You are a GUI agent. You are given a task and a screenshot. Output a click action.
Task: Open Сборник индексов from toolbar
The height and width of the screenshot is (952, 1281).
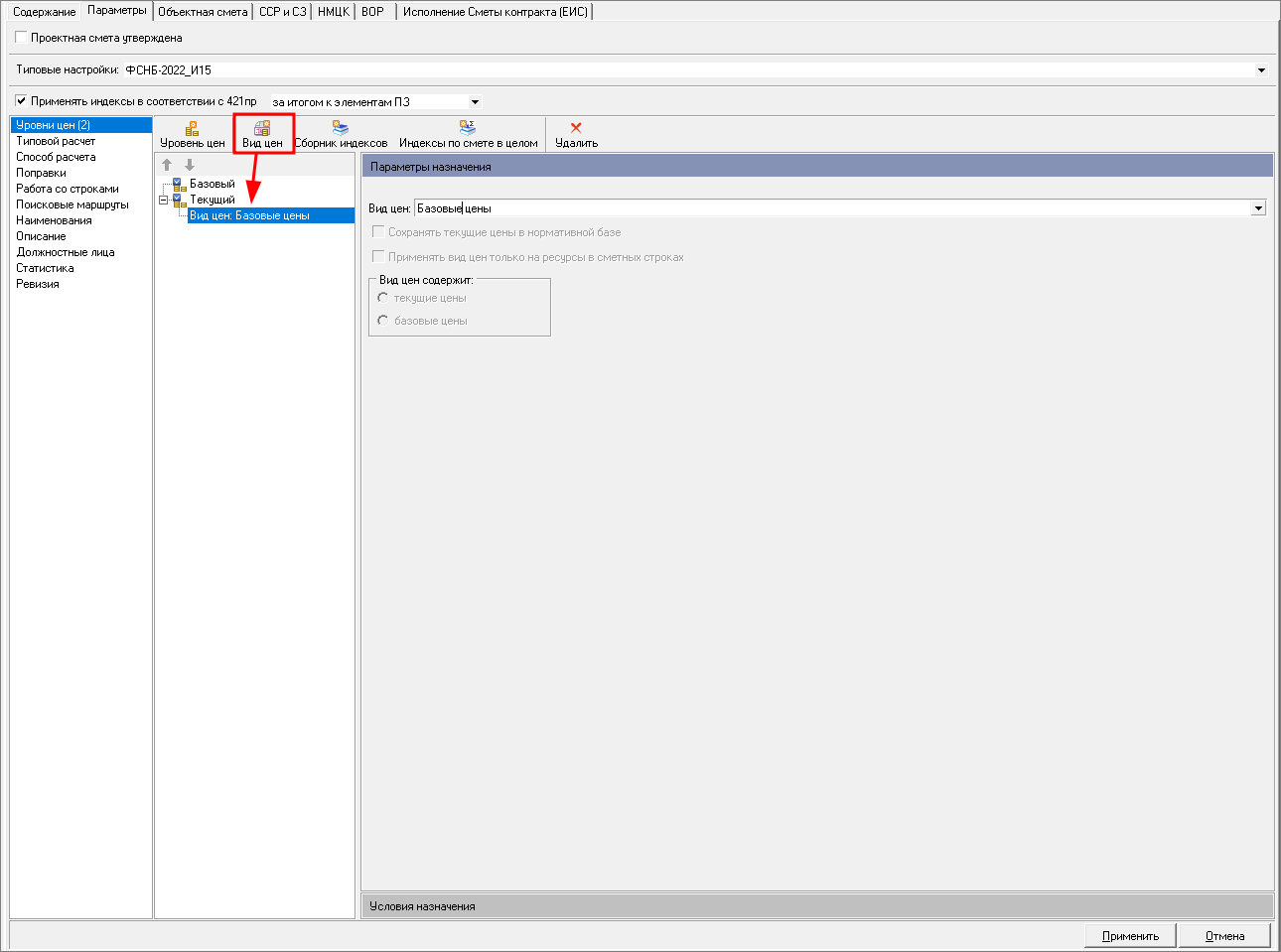coord(341,129)
